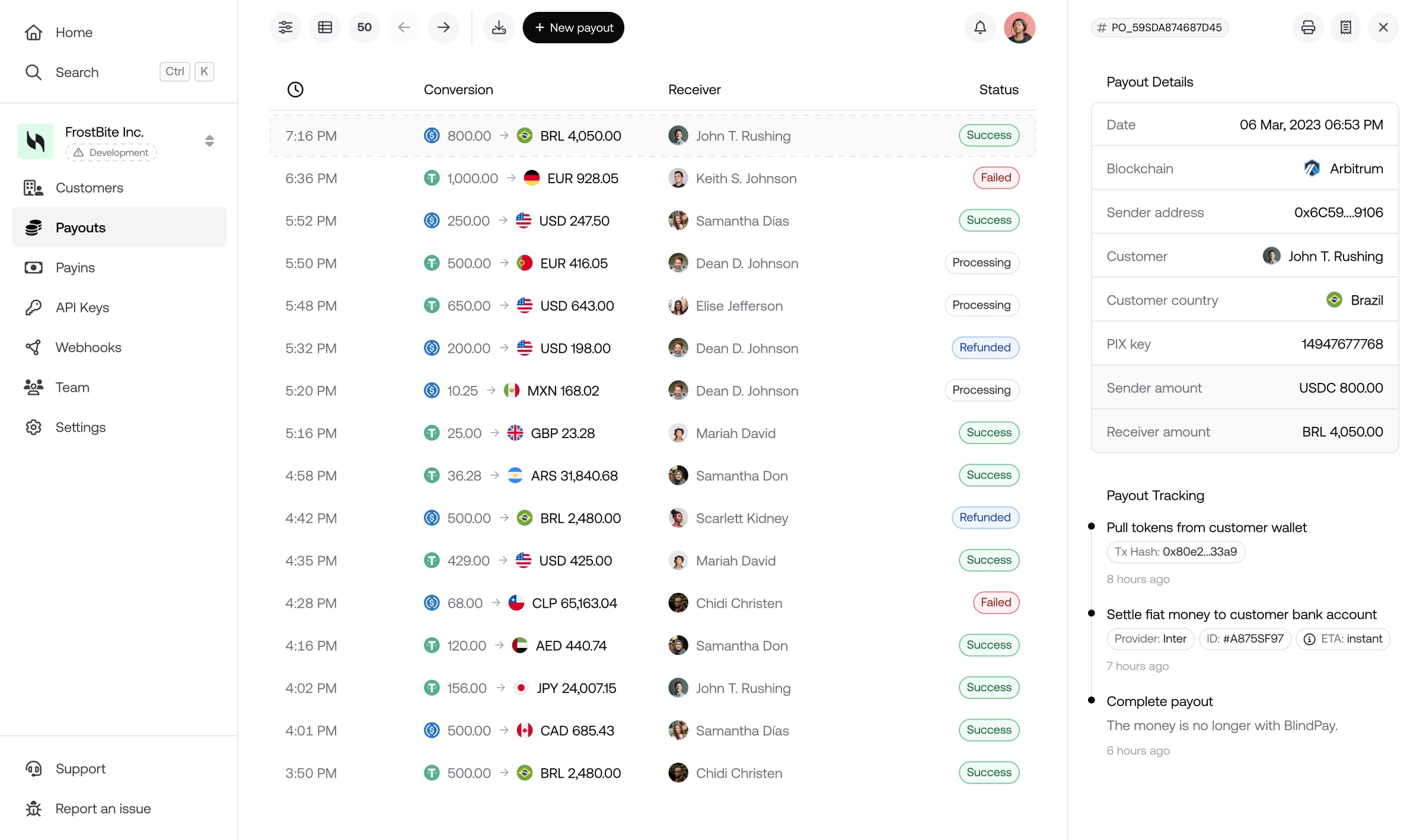This screenshot has height=840, width=1423.
Task: Click the Provider: Inter chip
Action: (1150, 639)
